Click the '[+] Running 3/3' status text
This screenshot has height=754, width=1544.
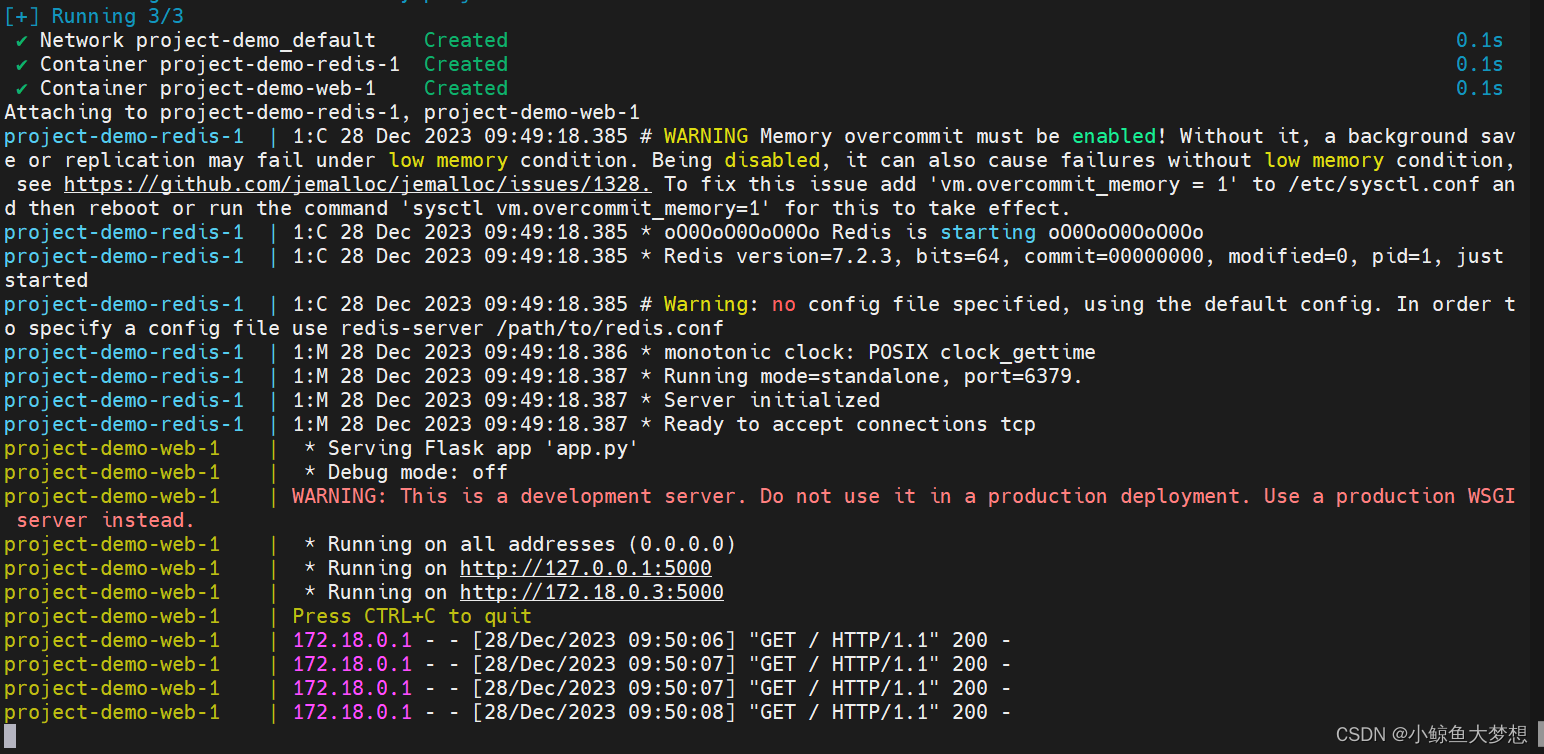click(x=94, y=16)
